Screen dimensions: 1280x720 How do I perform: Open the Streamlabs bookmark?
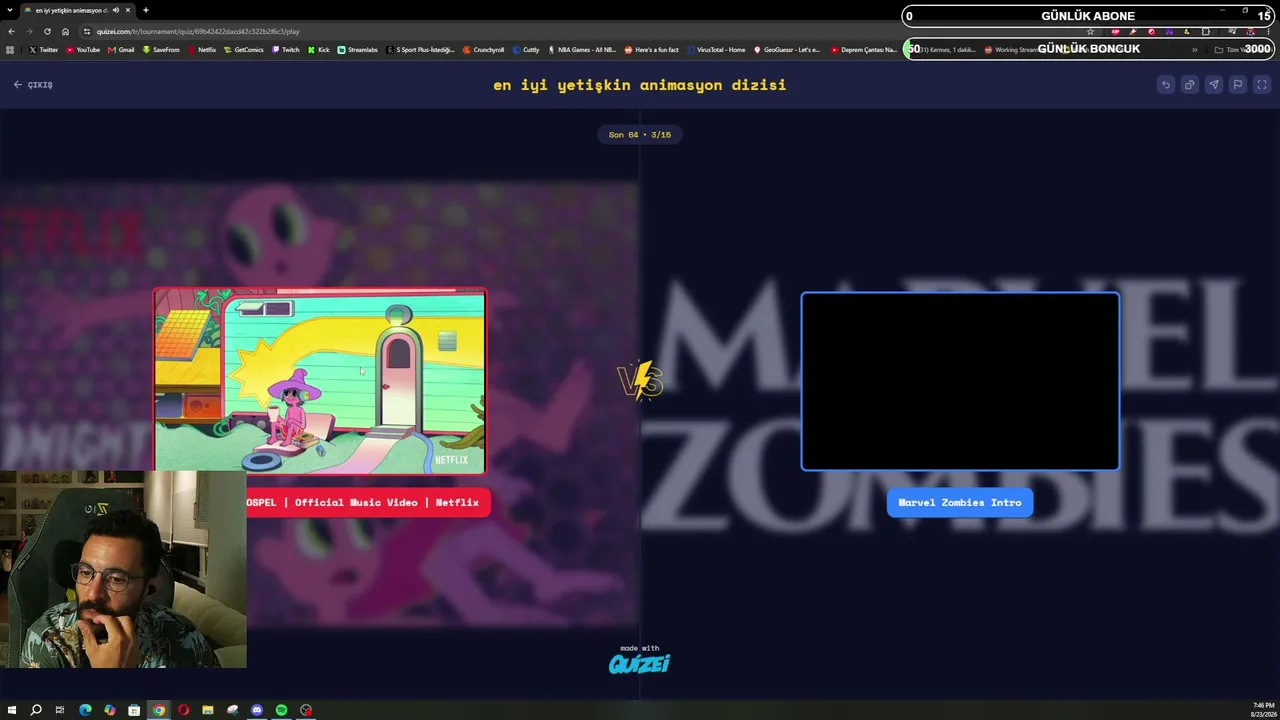(x=358, y=50)
